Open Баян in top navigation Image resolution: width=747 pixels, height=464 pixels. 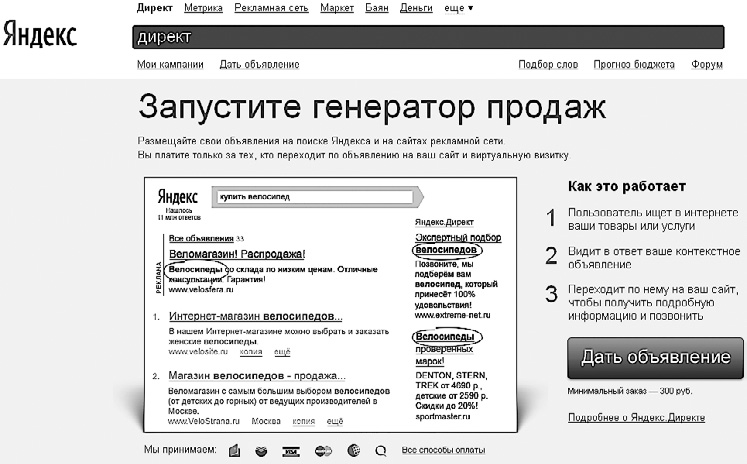(377, 8)
